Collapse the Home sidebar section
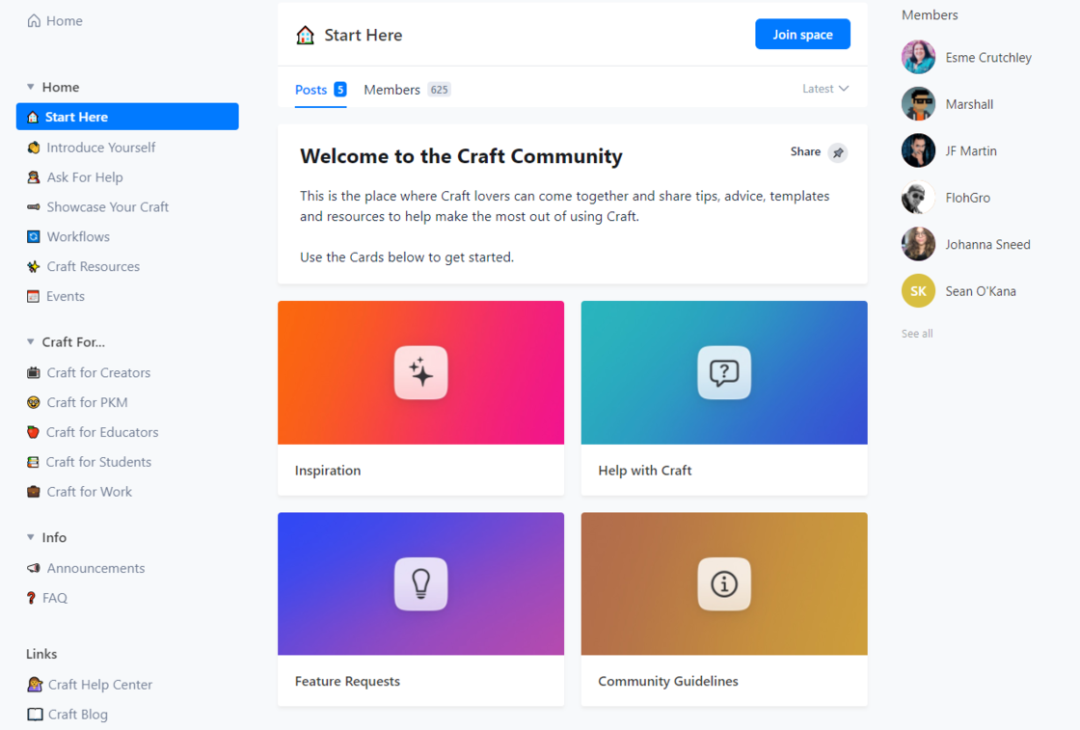Viewport: 1080px width, 730px height. coord(30,87)
